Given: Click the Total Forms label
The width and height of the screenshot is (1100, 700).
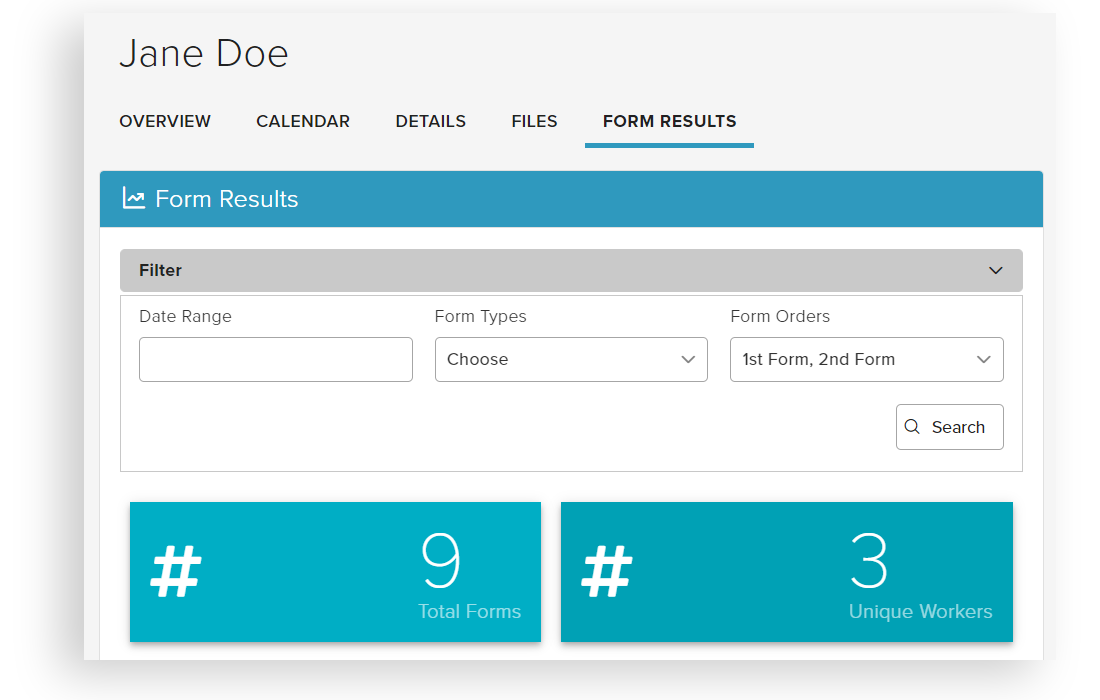Looking at the screenshot, I should pyautogui.click(x=469, y=612).
